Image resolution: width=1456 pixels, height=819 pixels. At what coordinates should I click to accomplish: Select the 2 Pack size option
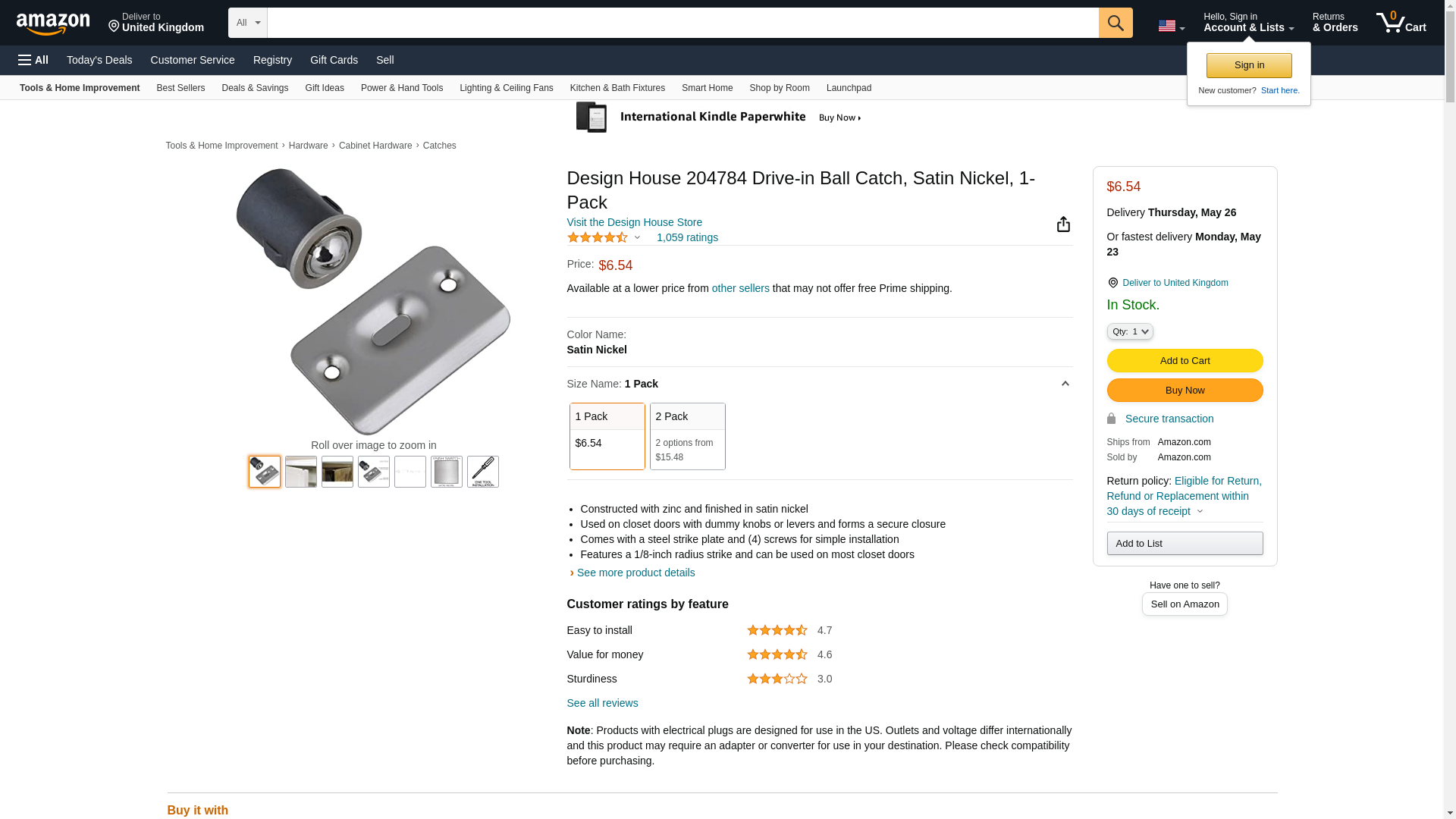pos(687,436)
